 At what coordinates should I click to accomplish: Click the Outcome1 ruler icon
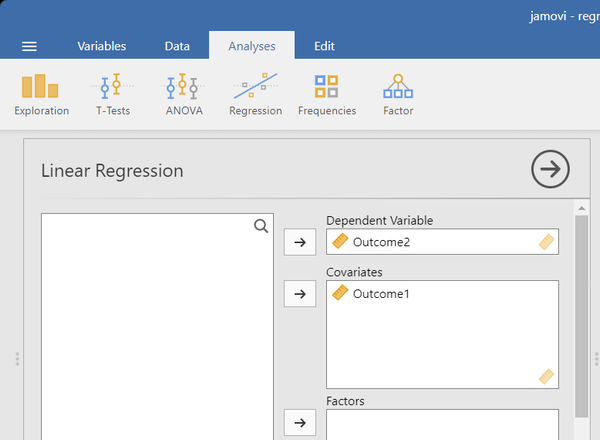(x=340, y=293)
